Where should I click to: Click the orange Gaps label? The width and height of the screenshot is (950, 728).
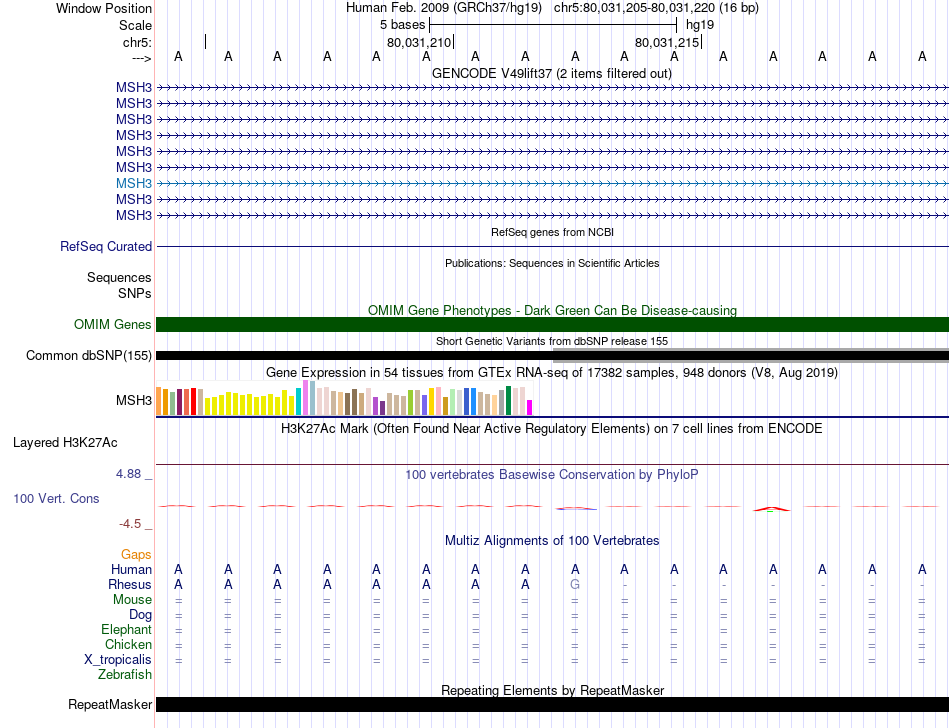point(136,554)
